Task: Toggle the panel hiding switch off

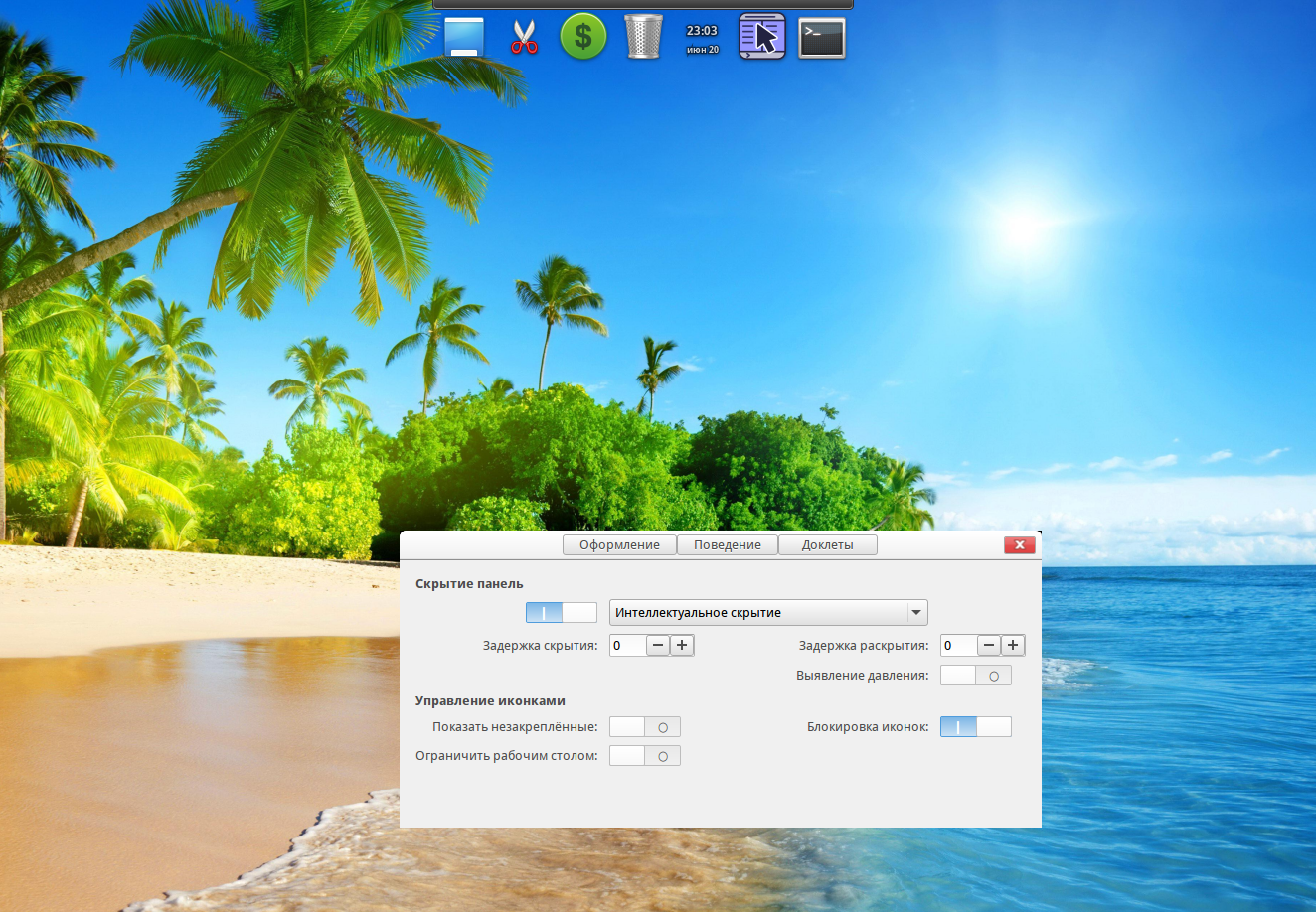Action: pyautogui.click(x=562, y=613)
